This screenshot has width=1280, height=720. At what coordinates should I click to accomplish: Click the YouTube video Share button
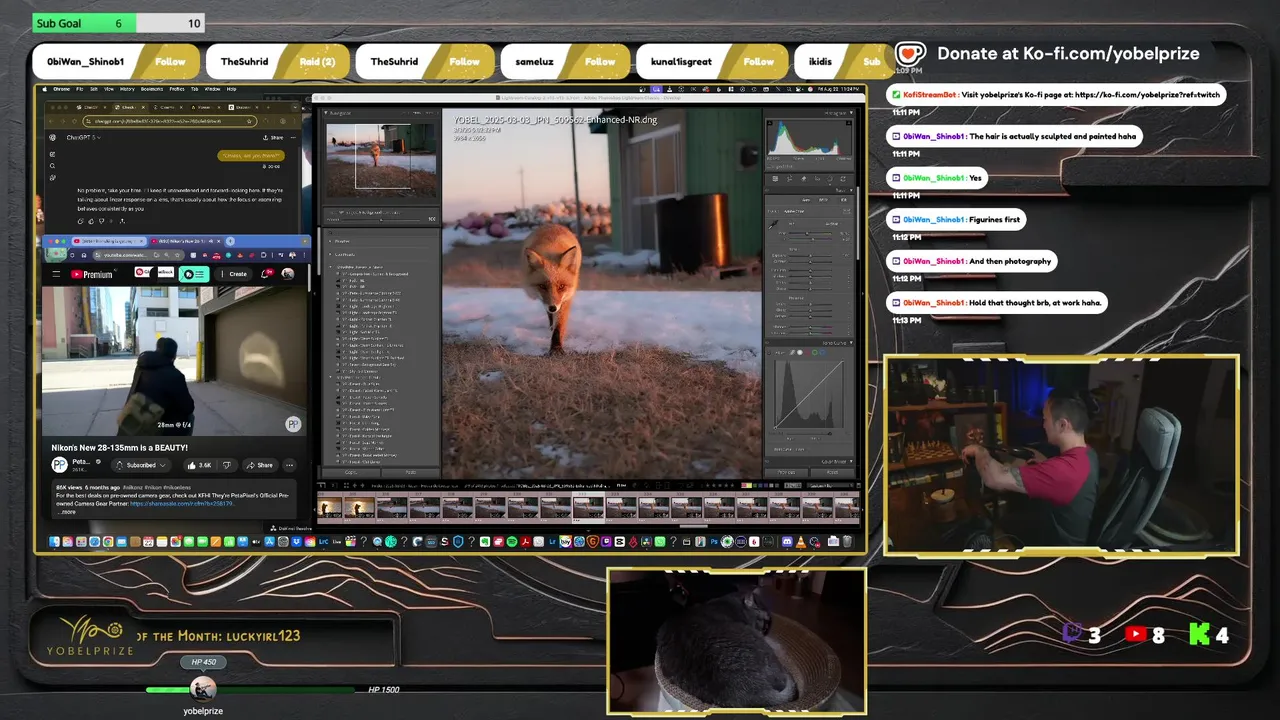(x=259, y=465)
